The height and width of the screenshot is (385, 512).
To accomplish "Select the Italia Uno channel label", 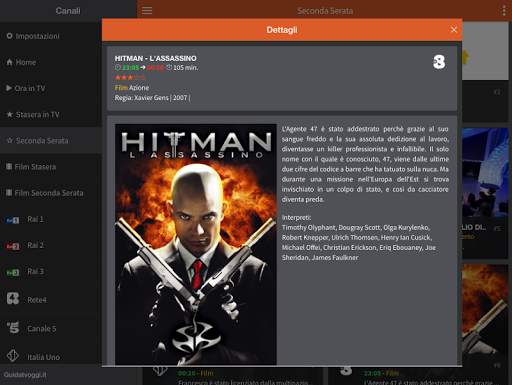I will [x=44, y=357].
